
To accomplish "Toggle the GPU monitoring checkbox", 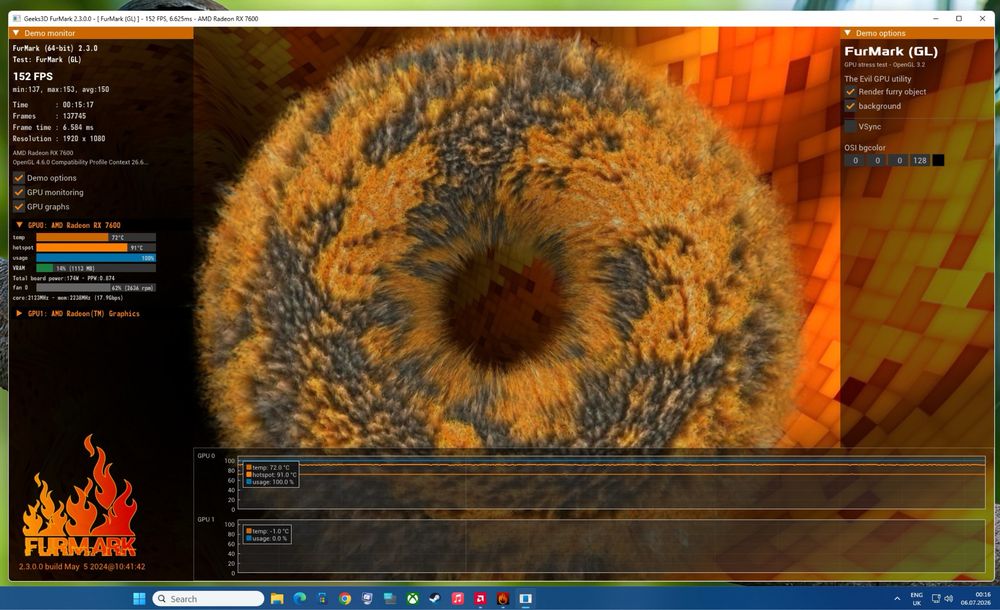I will [x=19, y=192].
